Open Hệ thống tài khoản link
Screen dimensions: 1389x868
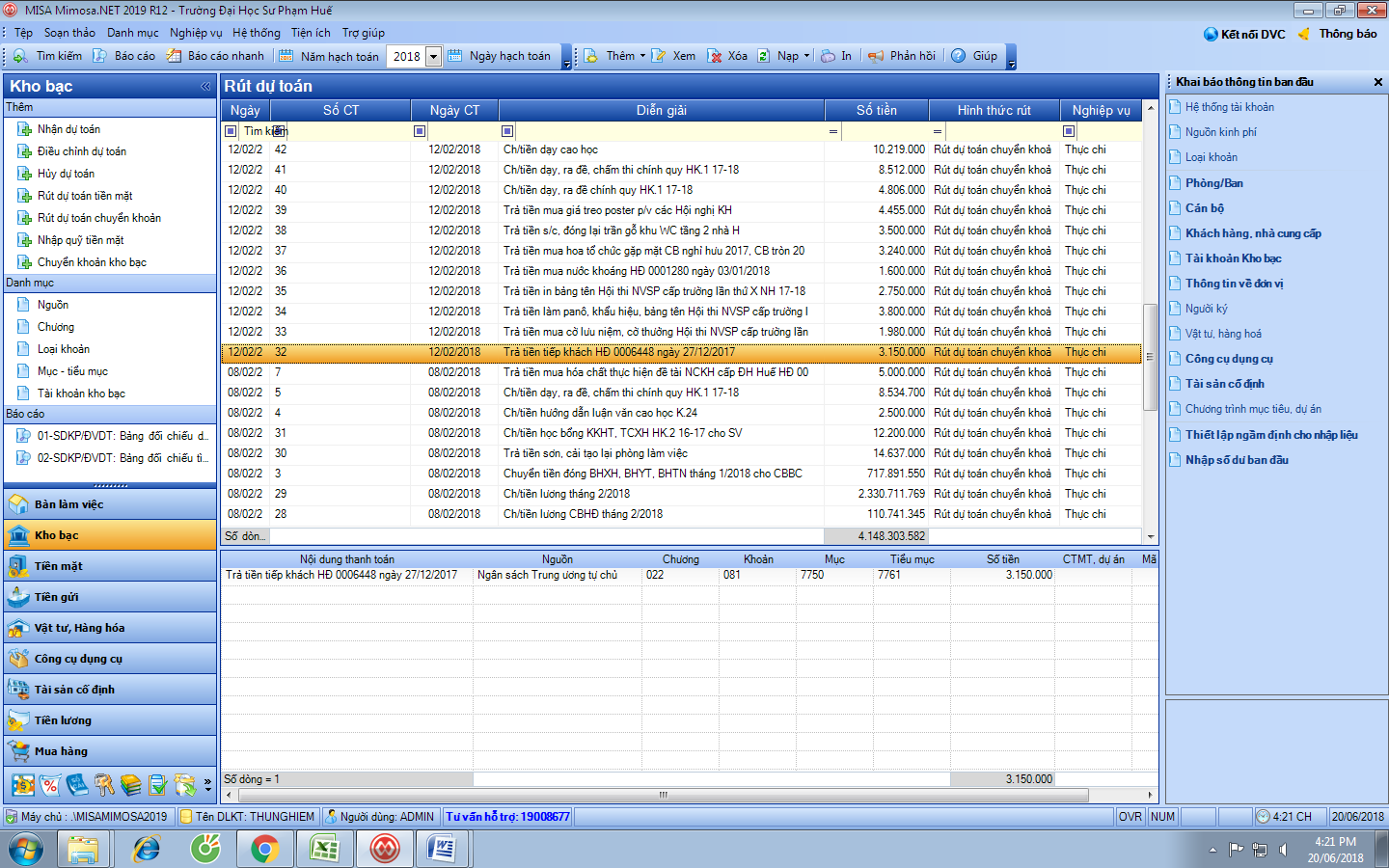coord(1229,107)
